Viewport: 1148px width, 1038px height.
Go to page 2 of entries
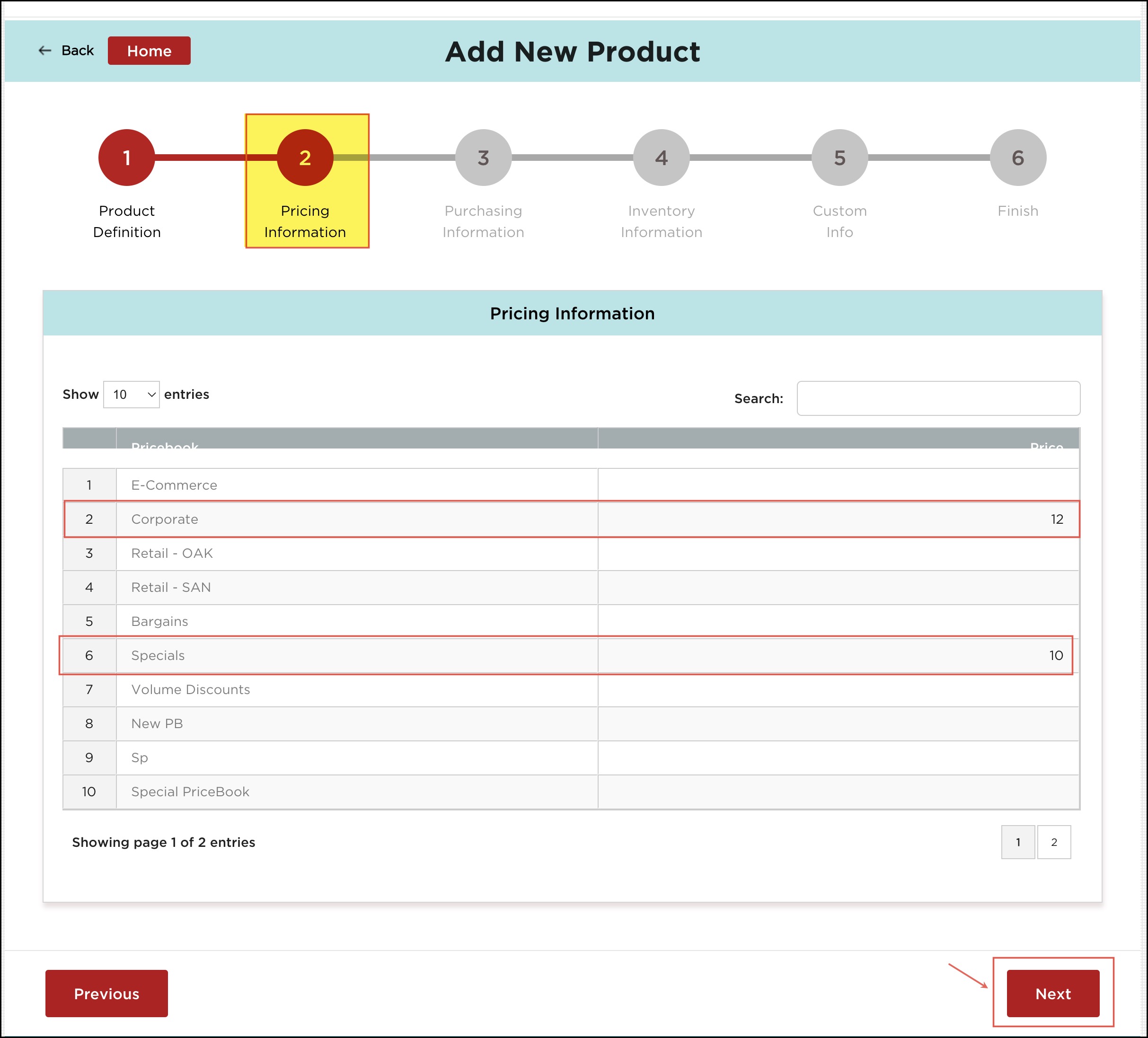pos(1053,842)
